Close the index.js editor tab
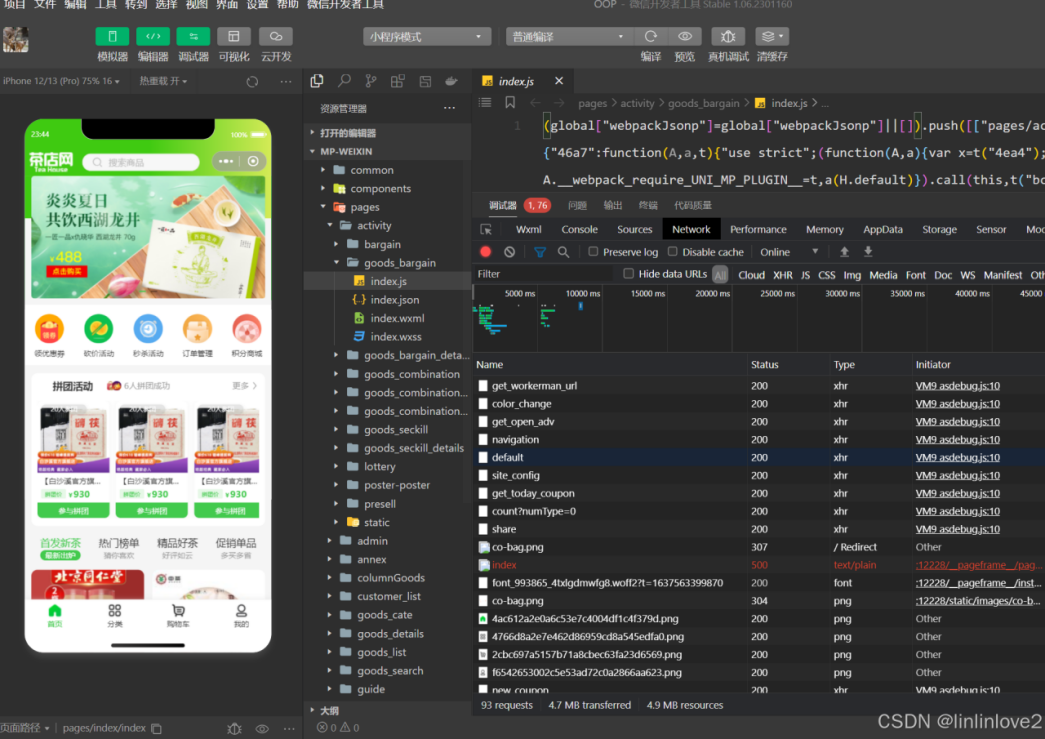The width and height of the screenshot is (1045, 739). point(558,81)
